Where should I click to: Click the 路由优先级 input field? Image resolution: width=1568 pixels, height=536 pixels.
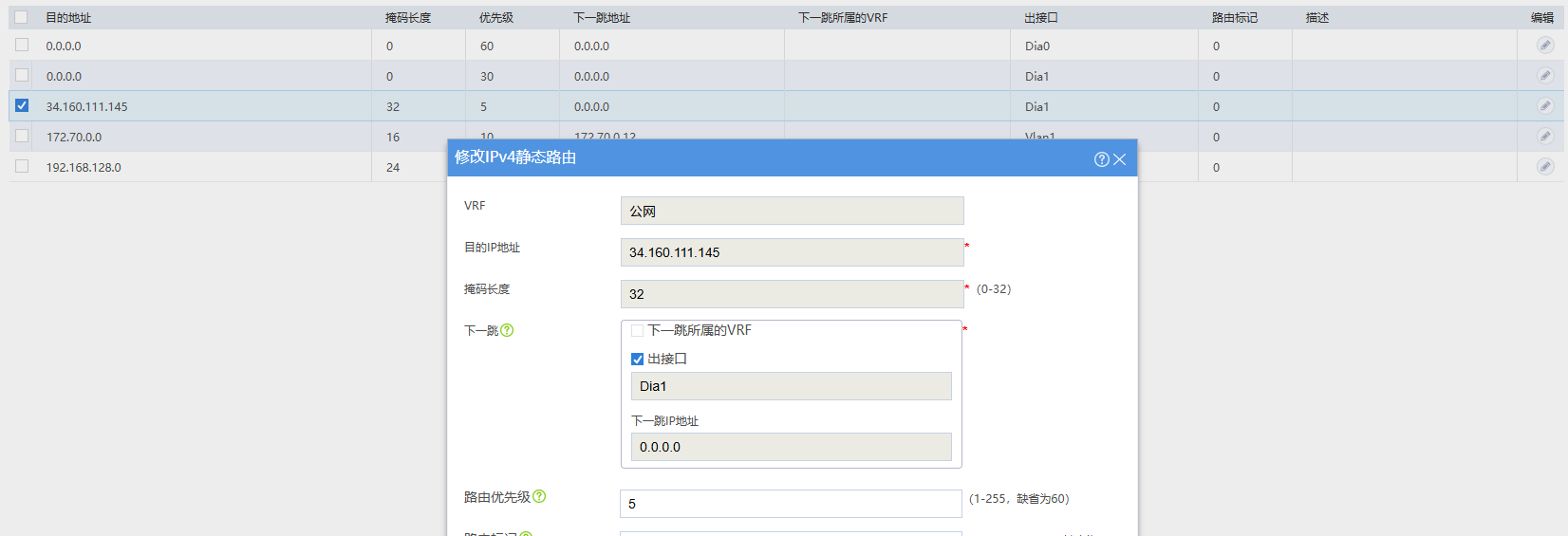[791, 504]
